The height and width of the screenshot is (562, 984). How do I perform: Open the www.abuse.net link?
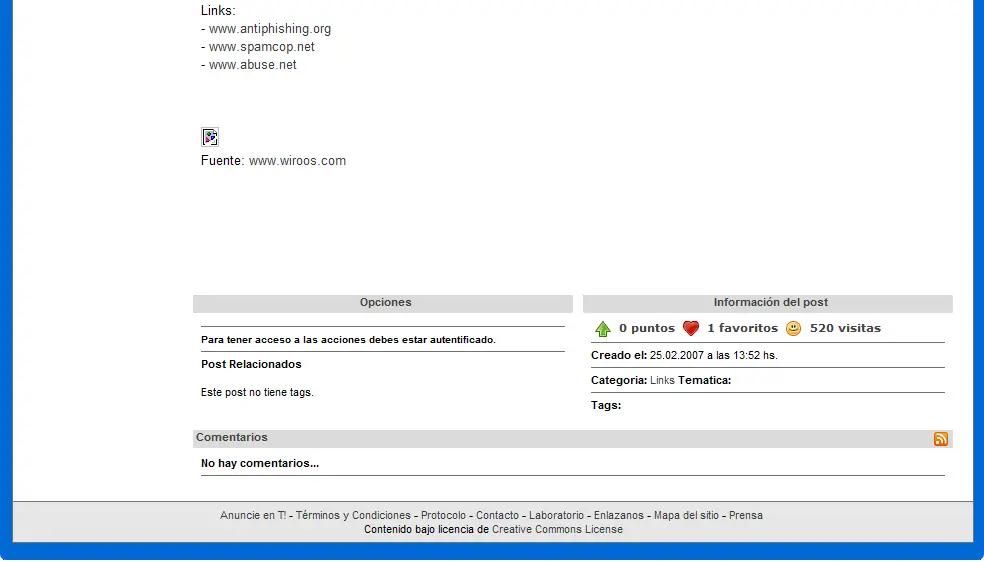253,65
